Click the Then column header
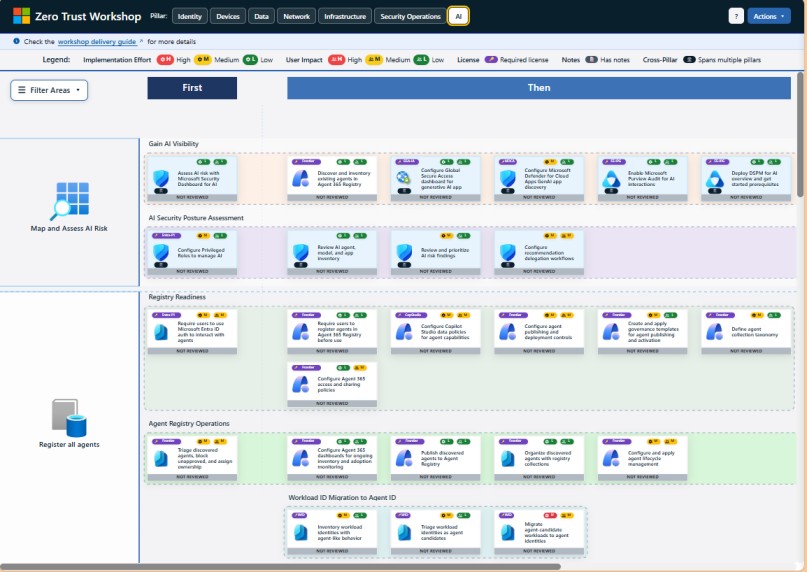807x572 pixels. click(539, 88)
